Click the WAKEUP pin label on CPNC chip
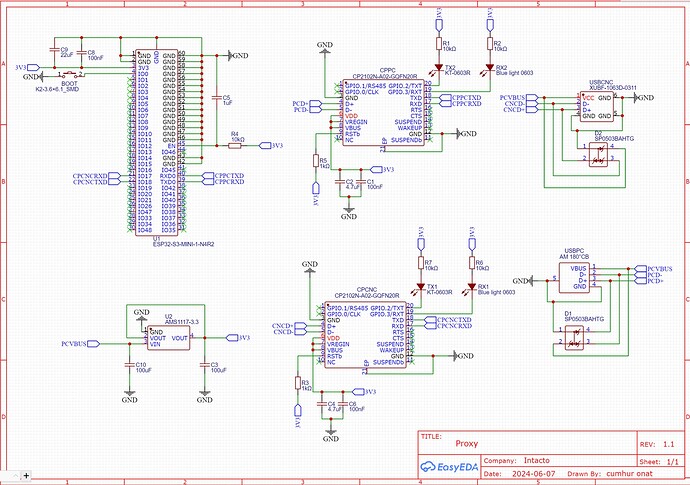The width and height of the screenshot is (690, 485). tap(392, 350)
